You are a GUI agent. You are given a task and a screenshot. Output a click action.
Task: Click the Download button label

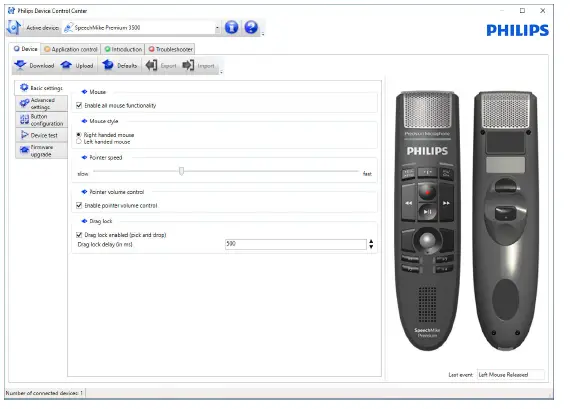(x=41, y=66)
